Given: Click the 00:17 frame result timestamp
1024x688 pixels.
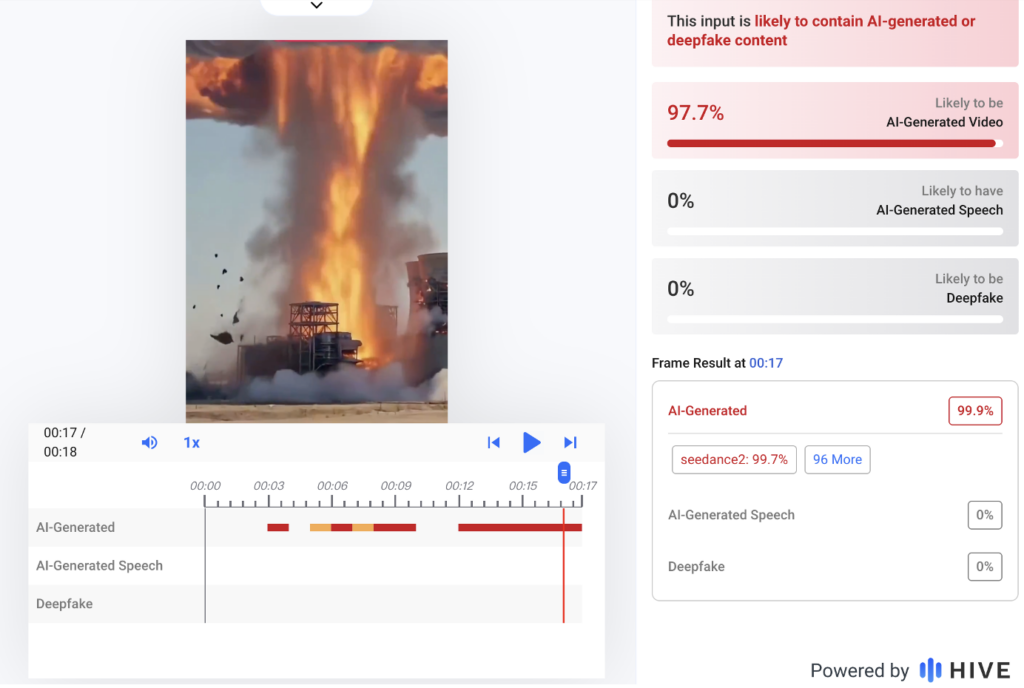Looking at the screenshot, I should (766, 363).
